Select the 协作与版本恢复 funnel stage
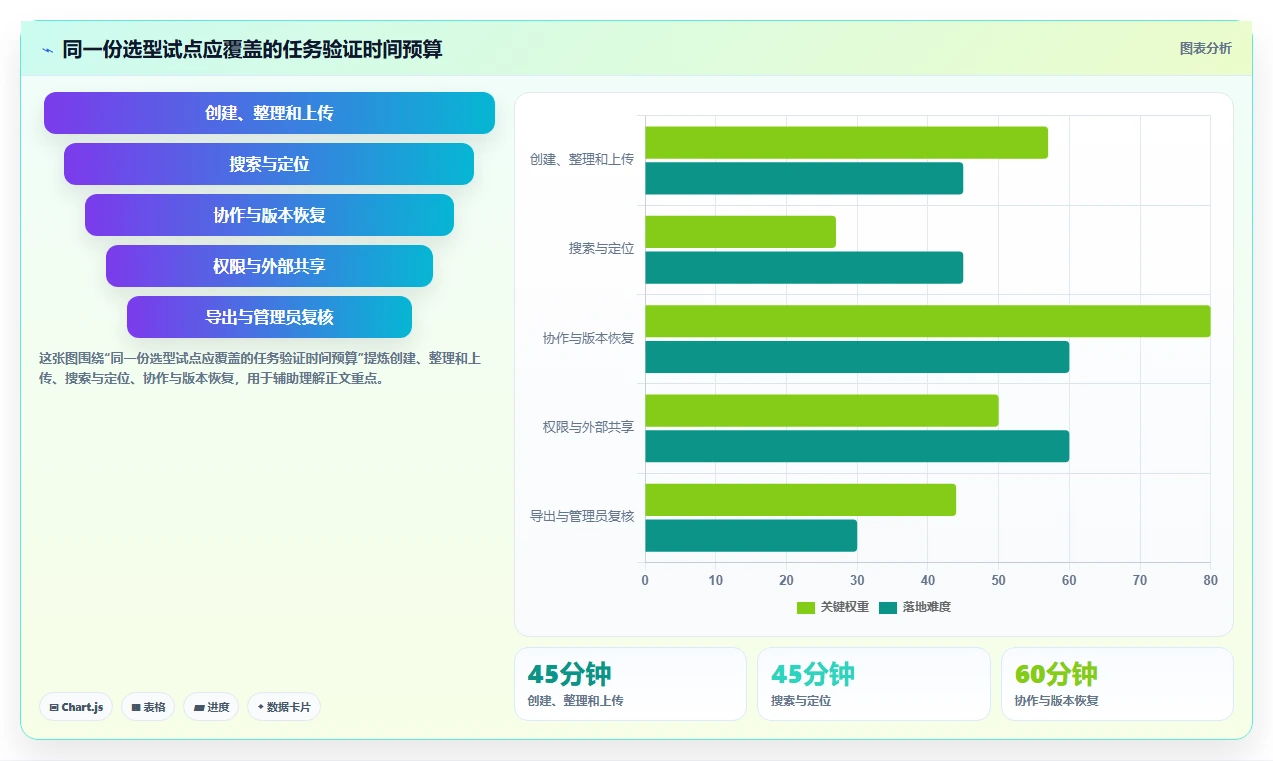The image size is (1273, 761). pyautogui.click(x=269, y=215)
